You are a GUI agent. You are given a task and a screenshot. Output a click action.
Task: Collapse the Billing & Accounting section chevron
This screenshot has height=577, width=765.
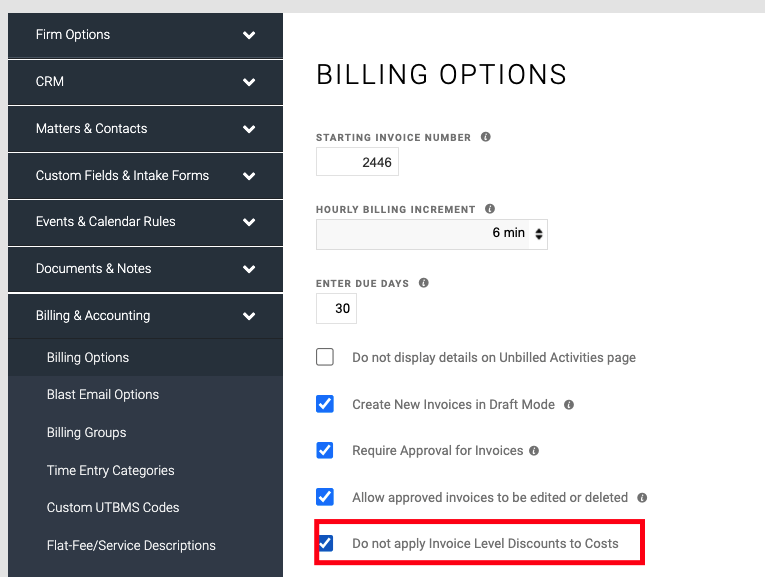click(249, 316)
